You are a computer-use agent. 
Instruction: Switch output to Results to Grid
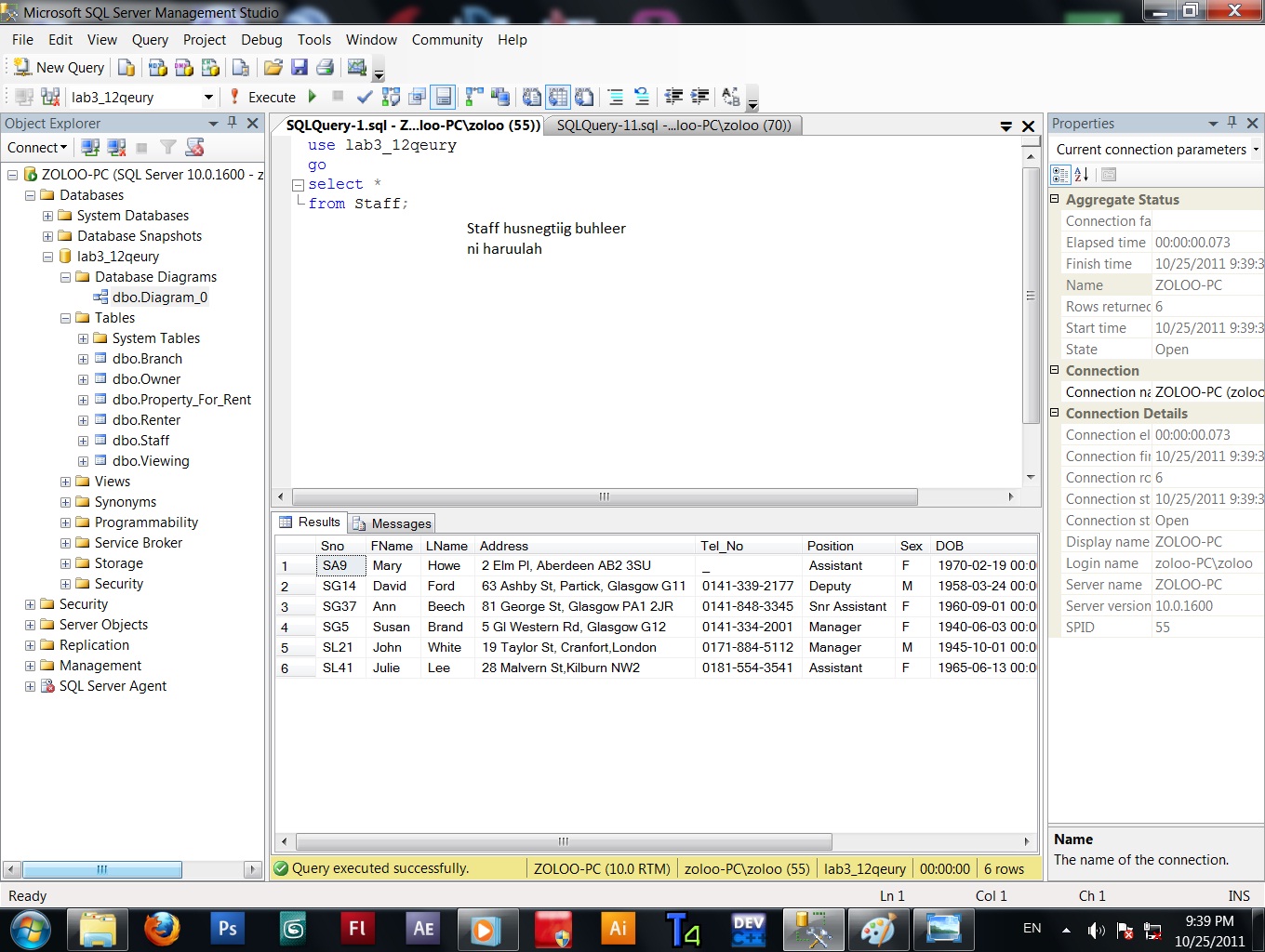click(x=558, y=97)
